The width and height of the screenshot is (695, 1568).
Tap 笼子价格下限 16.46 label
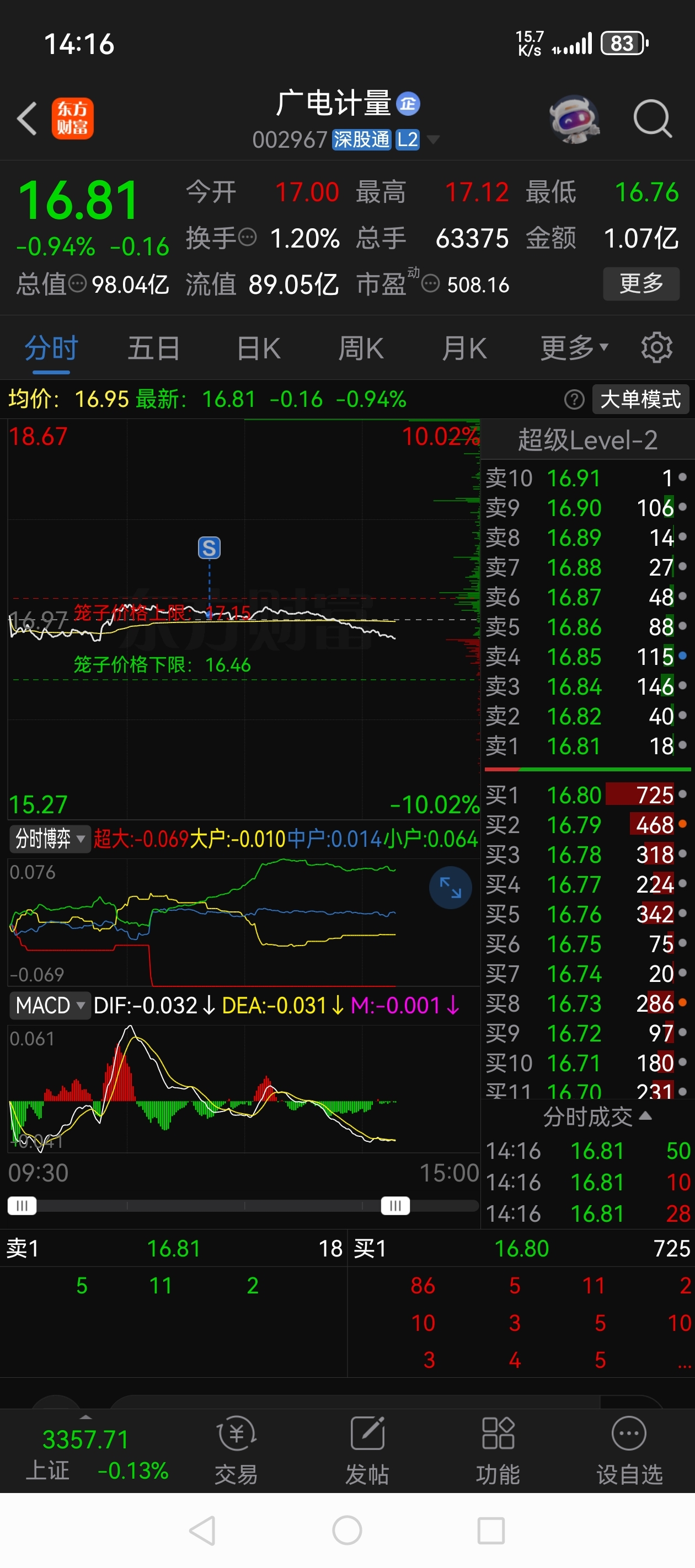click(x=162, y=665)
